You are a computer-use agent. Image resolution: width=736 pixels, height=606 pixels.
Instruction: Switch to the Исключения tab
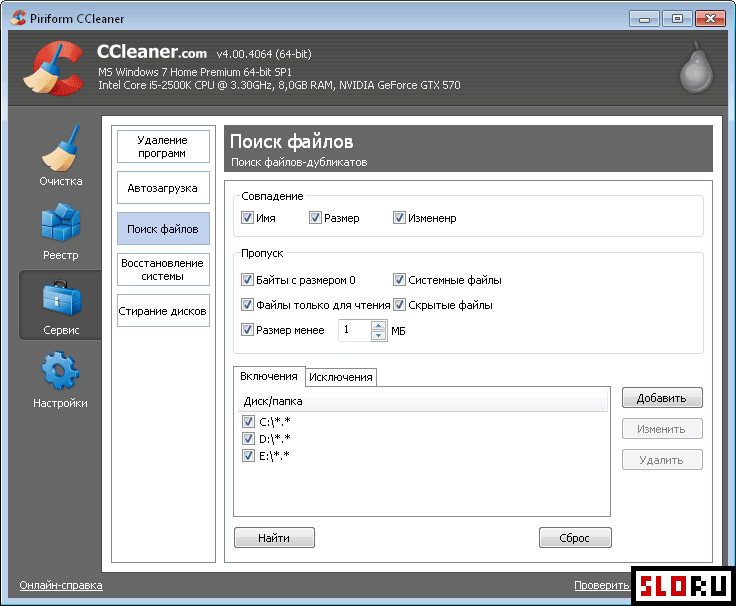tap(341, 377)
